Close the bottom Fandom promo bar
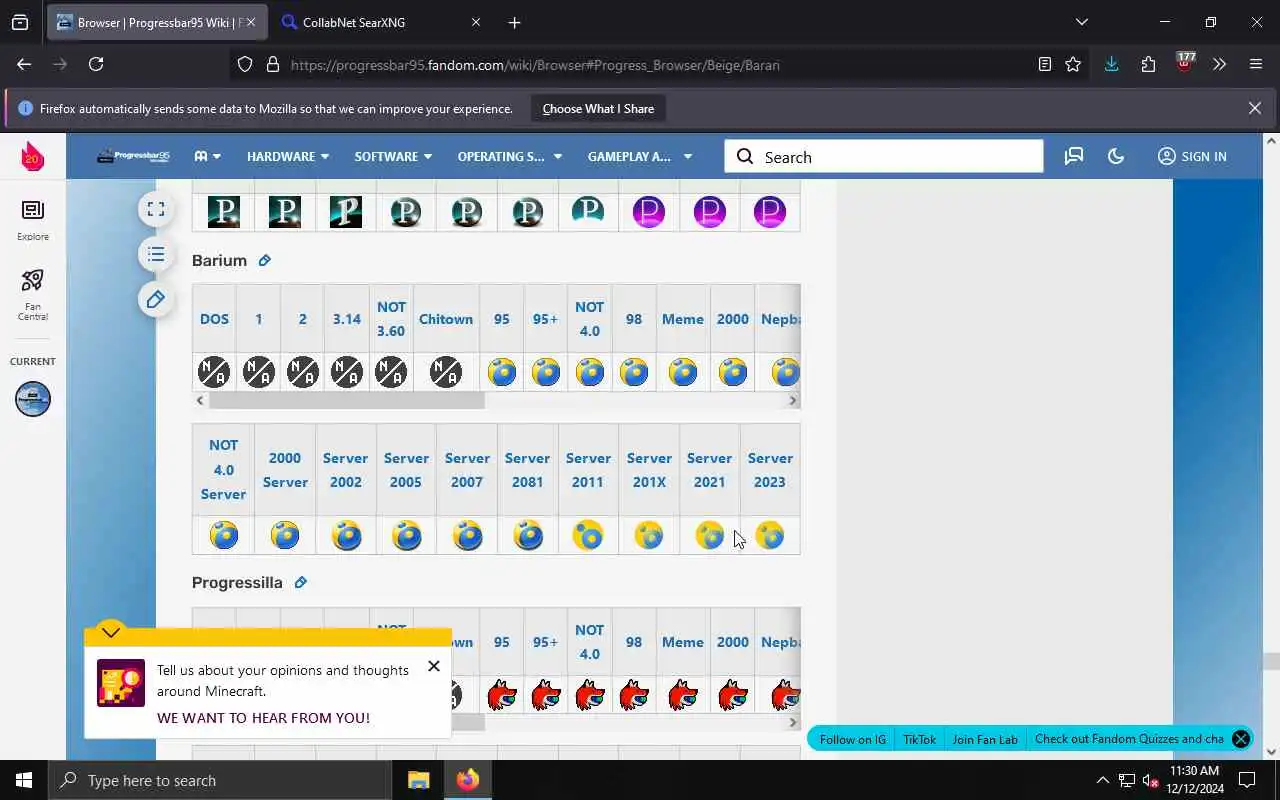This screenshot has width=1280, height=800. pos(1240,739)
